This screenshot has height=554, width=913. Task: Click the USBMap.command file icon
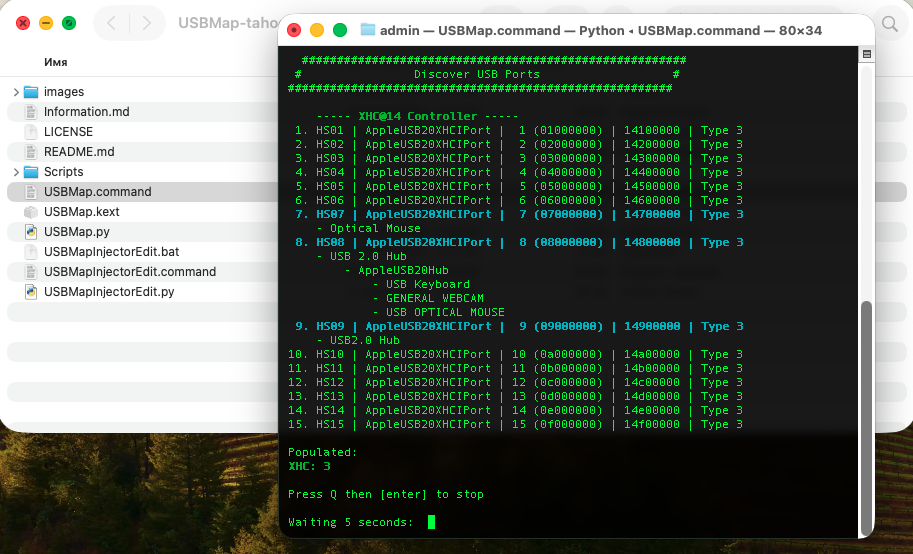[x=31, y=192]
